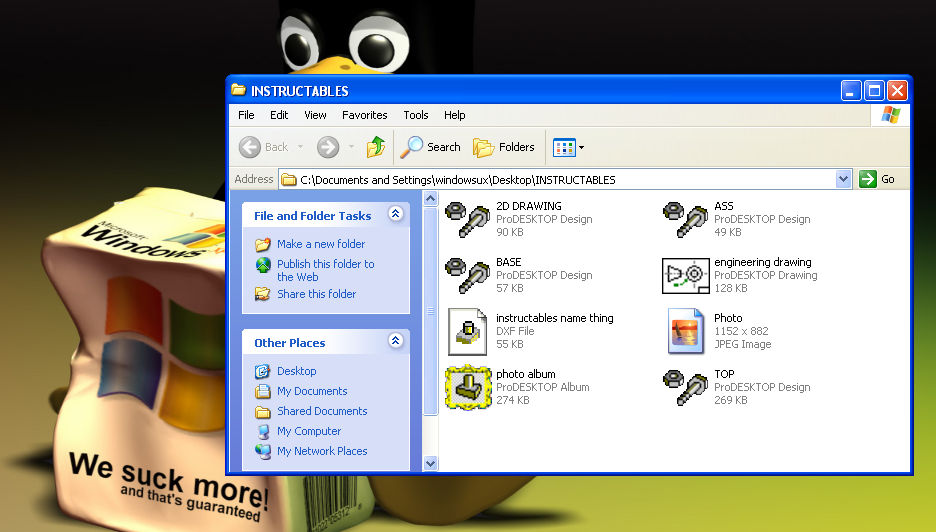Open the Help menu
936x532 pixels.
coord(454,115)
